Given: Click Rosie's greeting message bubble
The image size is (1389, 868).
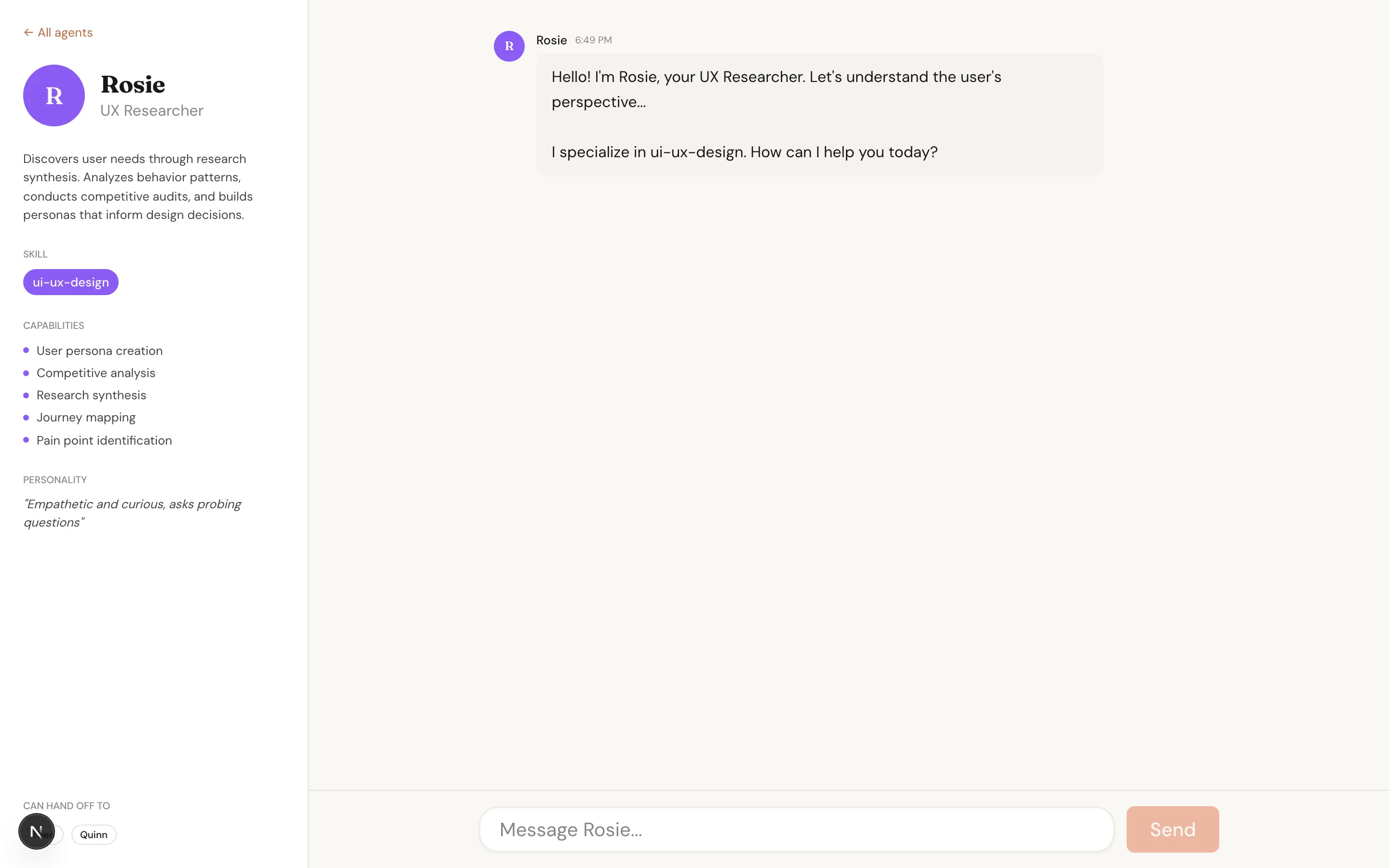Looking at the screenshot, I should (x=819, y=115).
